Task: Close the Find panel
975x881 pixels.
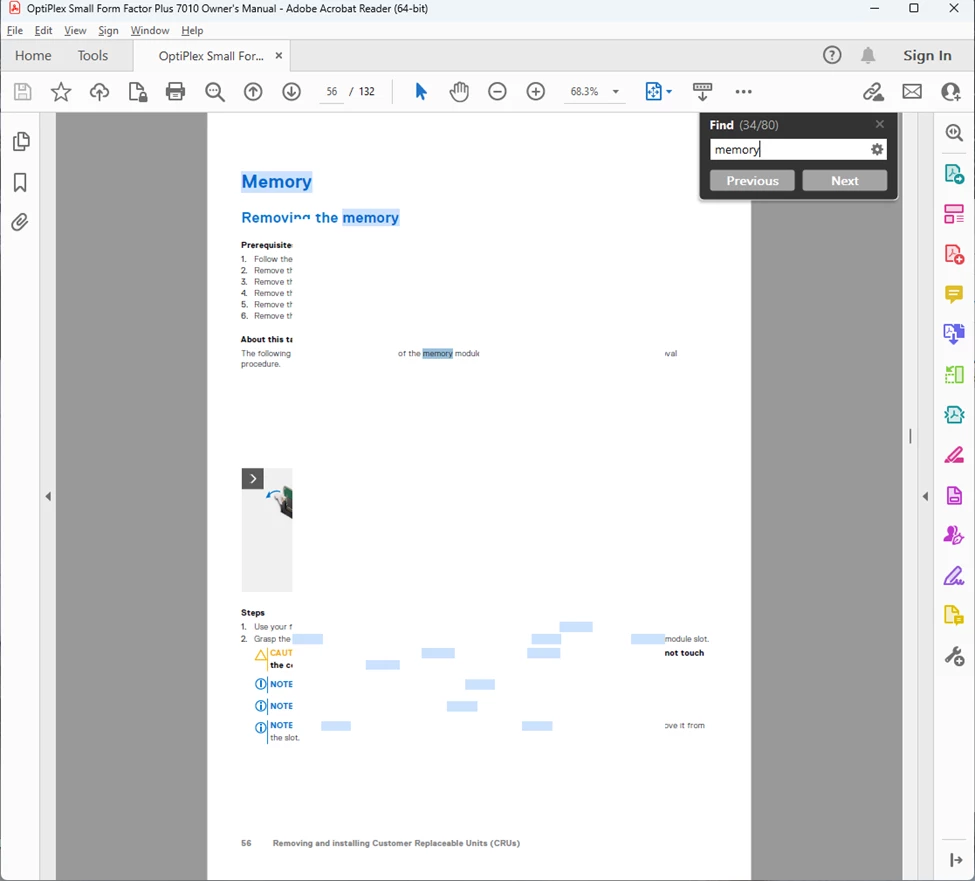Action: click(879, 124)
